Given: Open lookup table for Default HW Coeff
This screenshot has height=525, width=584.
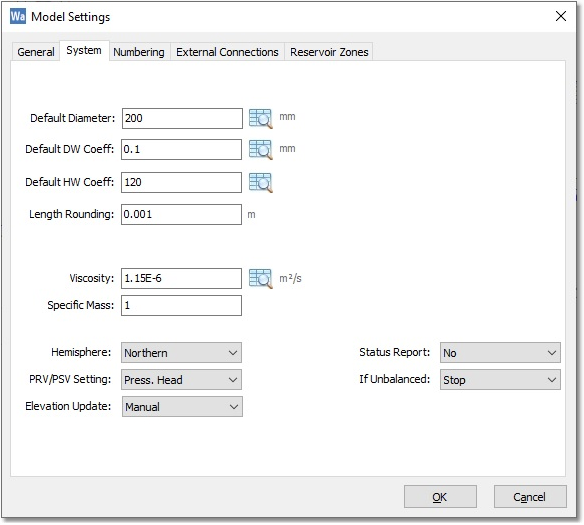Looking at the screenshot, I should (260, 183).
